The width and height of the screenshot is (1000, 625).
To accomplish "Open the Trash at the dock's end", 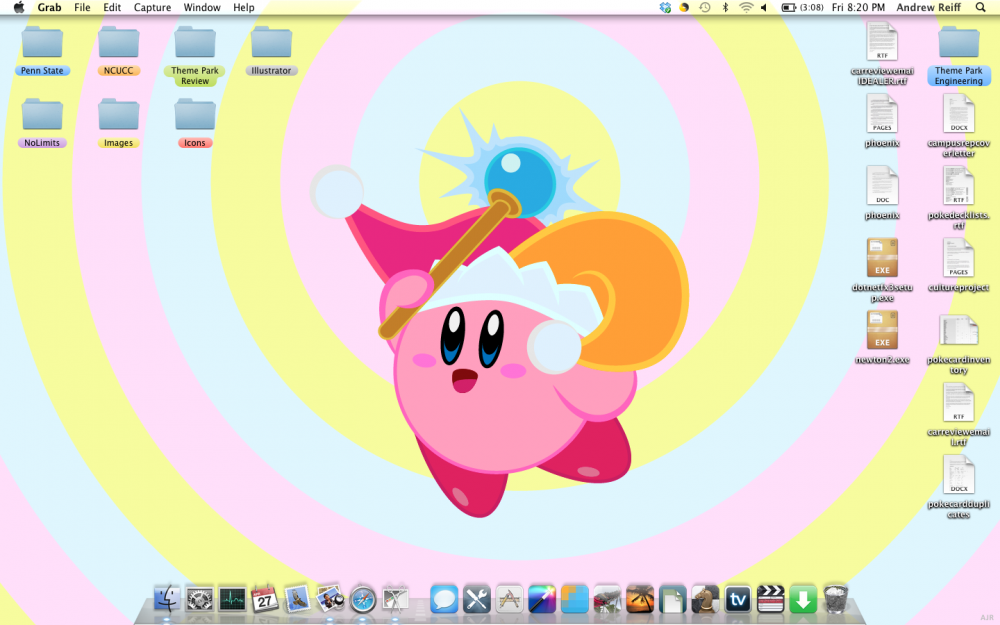I will pyautogui.click(x=835, y=600).
